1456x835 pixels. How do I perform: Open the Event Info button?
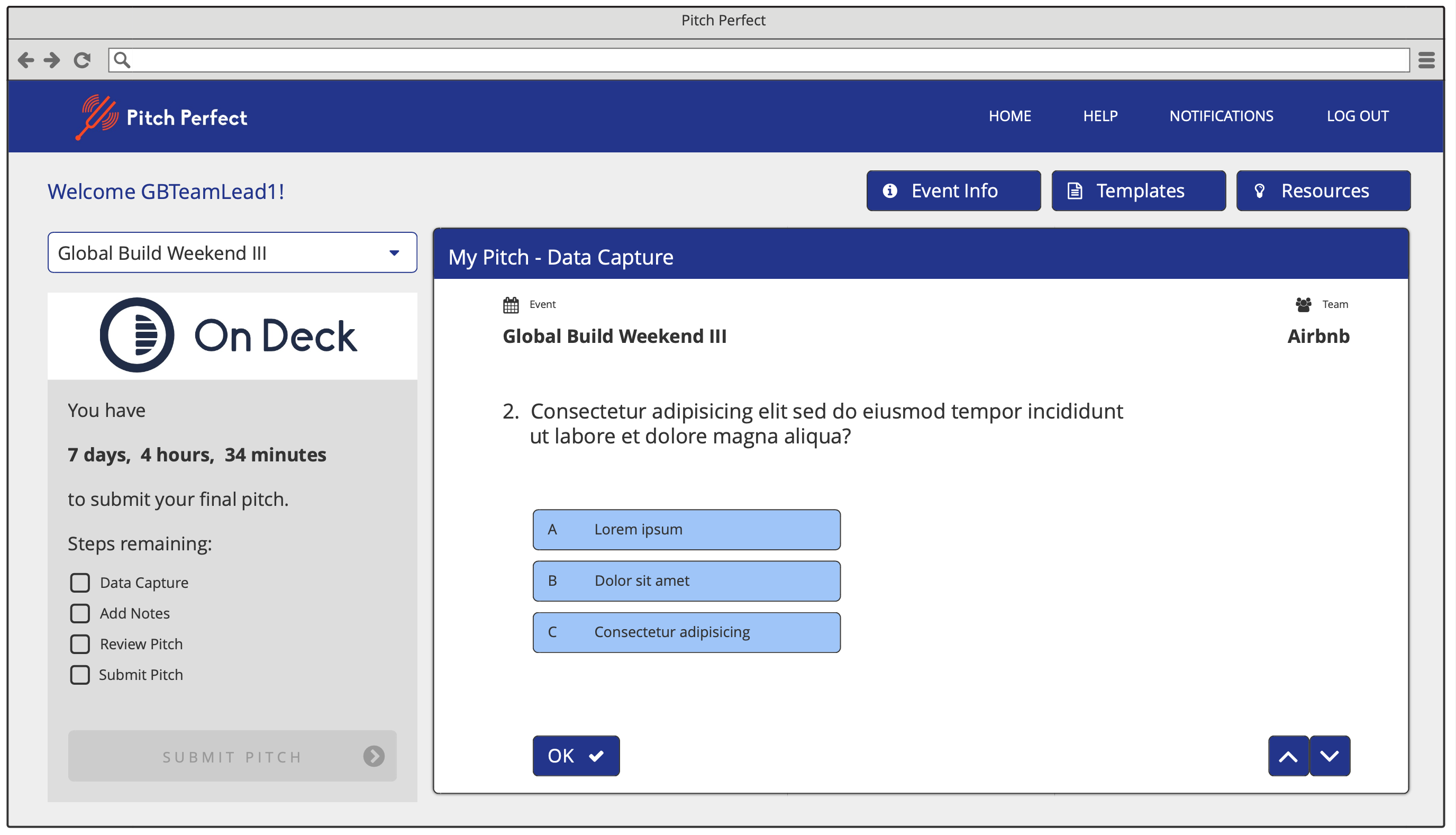tap(953, 191)
